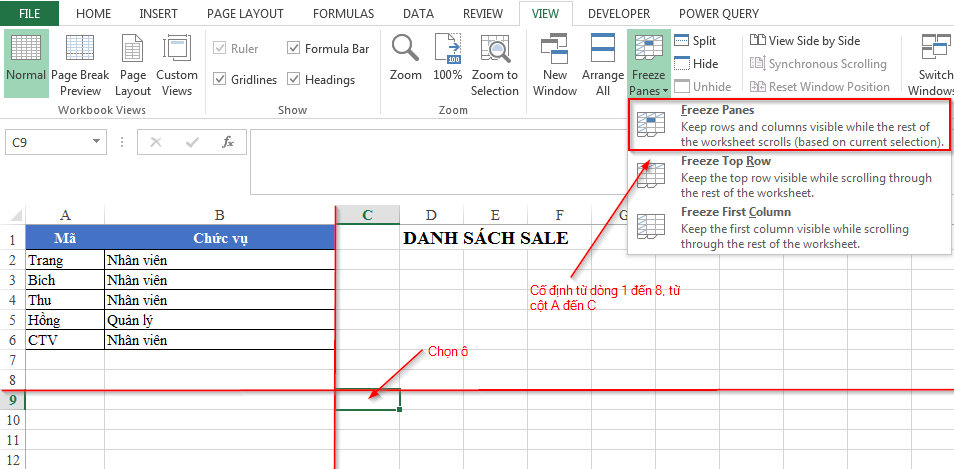Hide the current window

click(697, 63)
